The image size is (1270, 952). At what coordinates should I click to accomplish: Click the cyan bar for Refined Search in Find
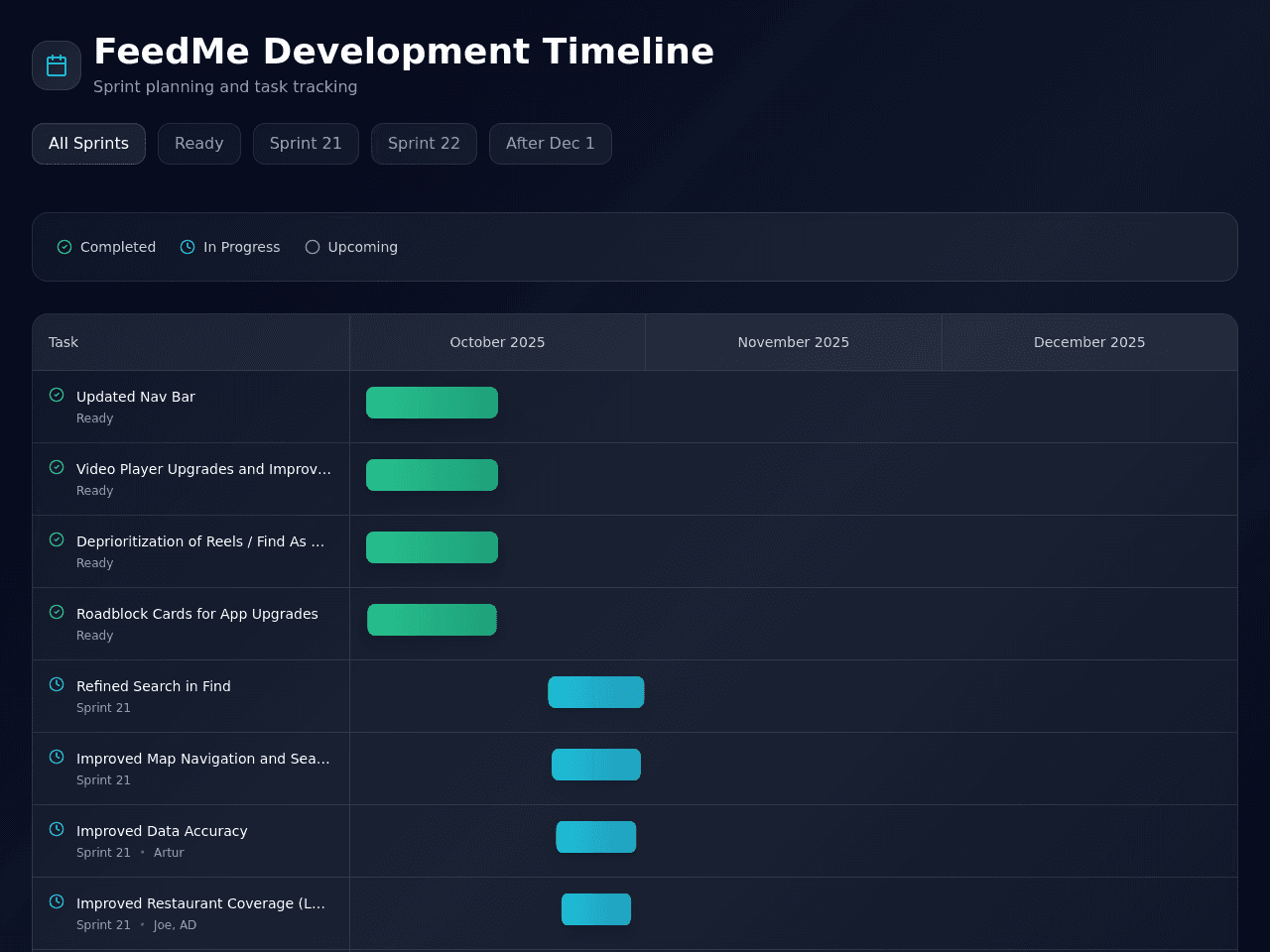pos(596,692)
